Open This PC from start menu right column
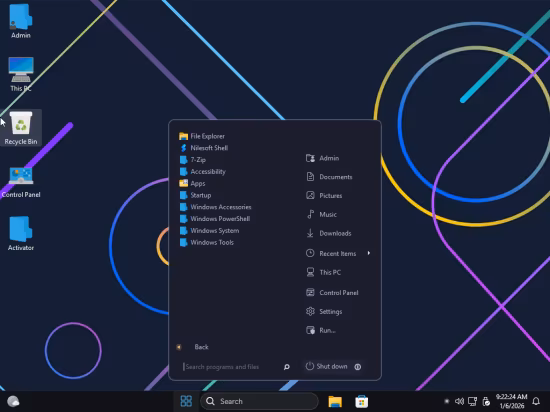Screen dimensions: 550x412 click(x=323, y=272)
